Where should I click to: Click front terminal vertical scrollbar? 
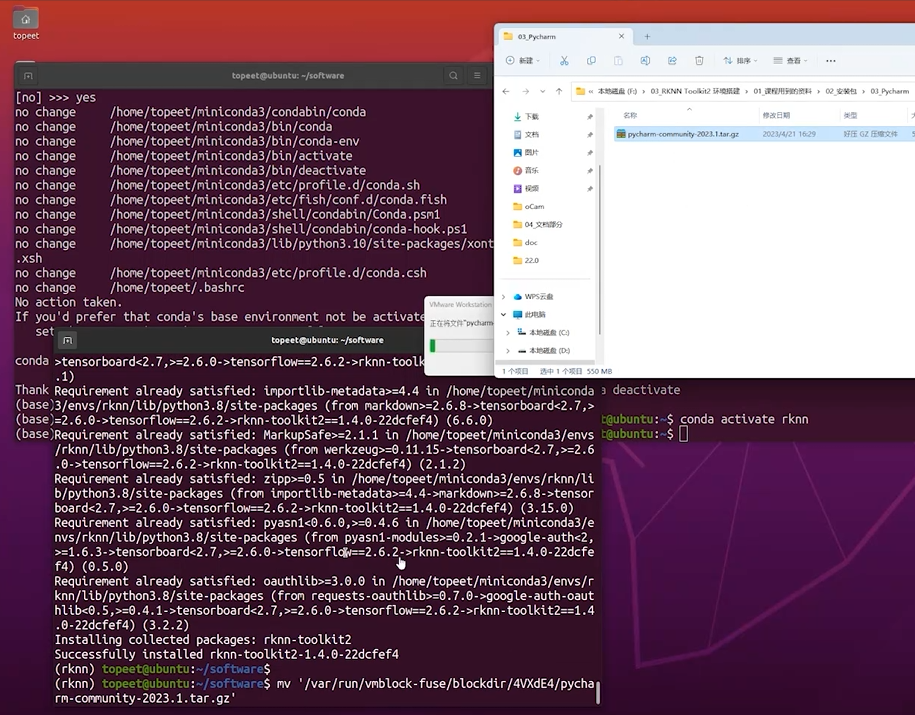tap(598, 692)
